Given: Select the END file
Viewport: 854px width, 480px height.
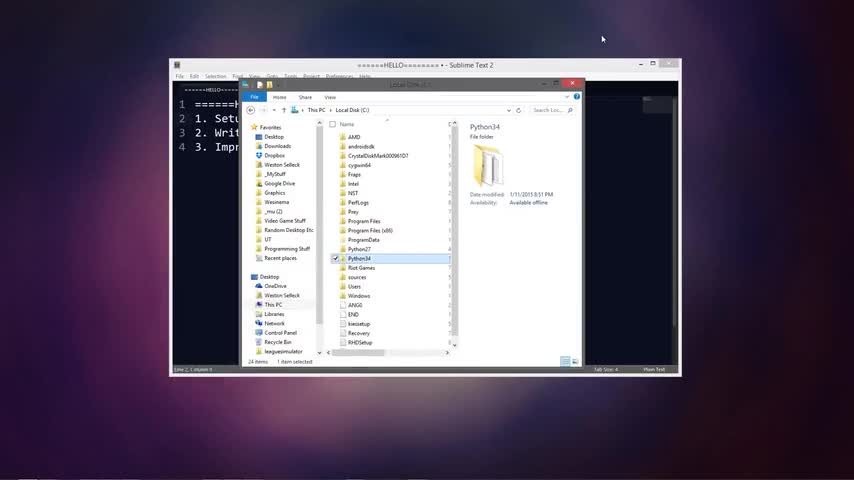Looking at the screenshot, I should click(353, 314).
